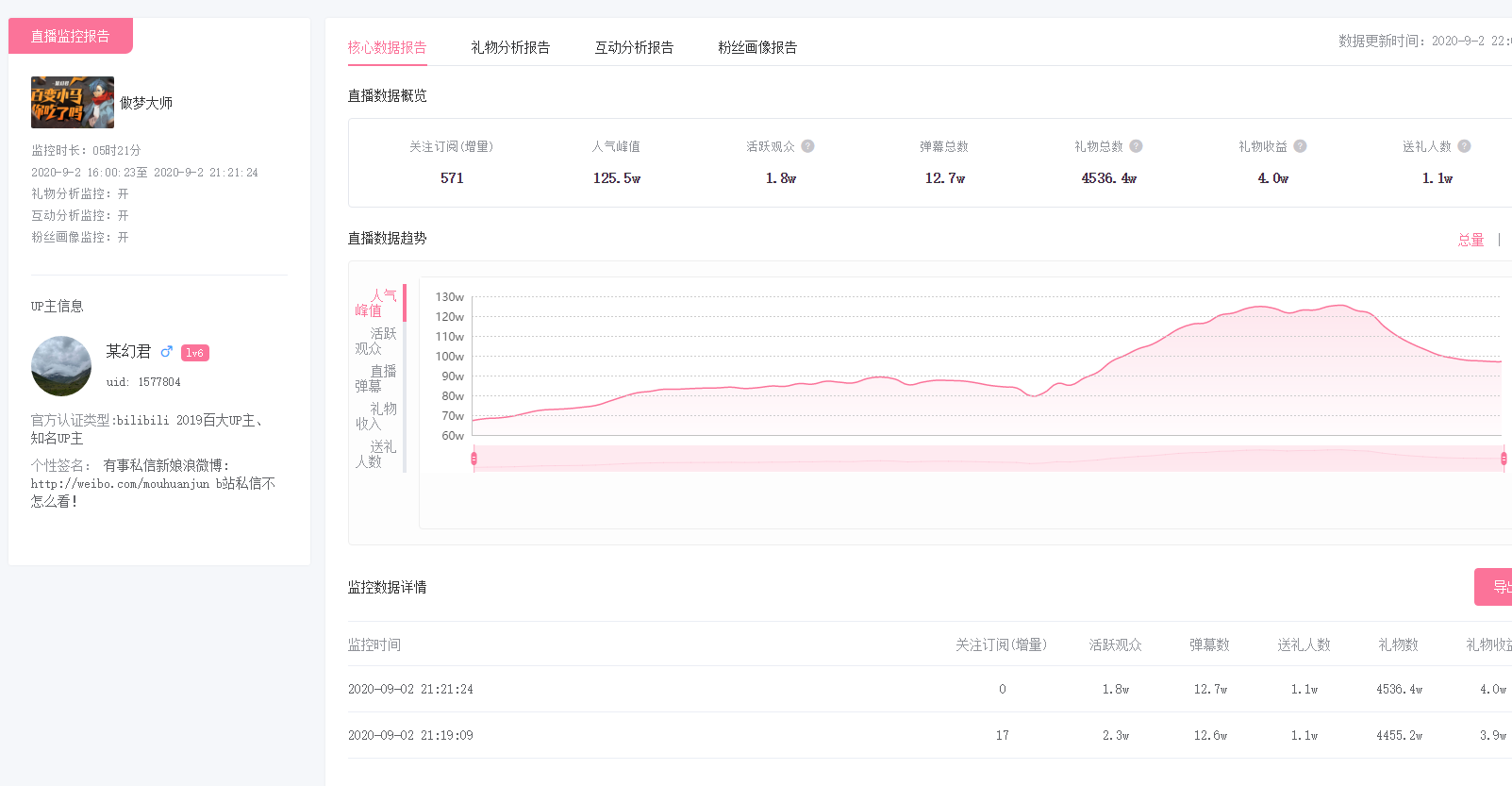Click 礼物总数 value 4536.4w
Image resolution: width=1512 pixels, height=786 pixels.
[x=1109, y=178]
